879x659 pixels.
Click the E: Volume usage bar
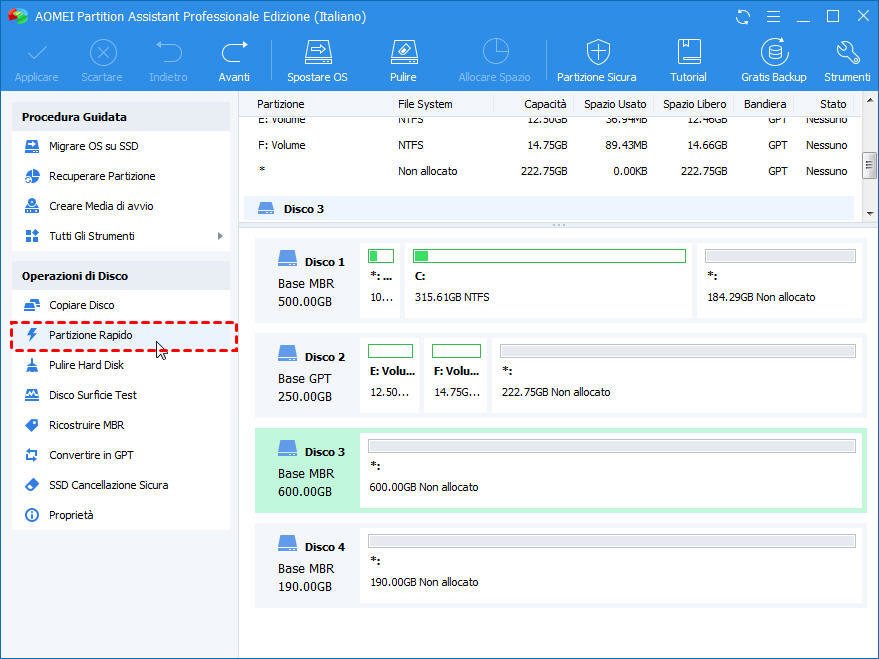390,351
